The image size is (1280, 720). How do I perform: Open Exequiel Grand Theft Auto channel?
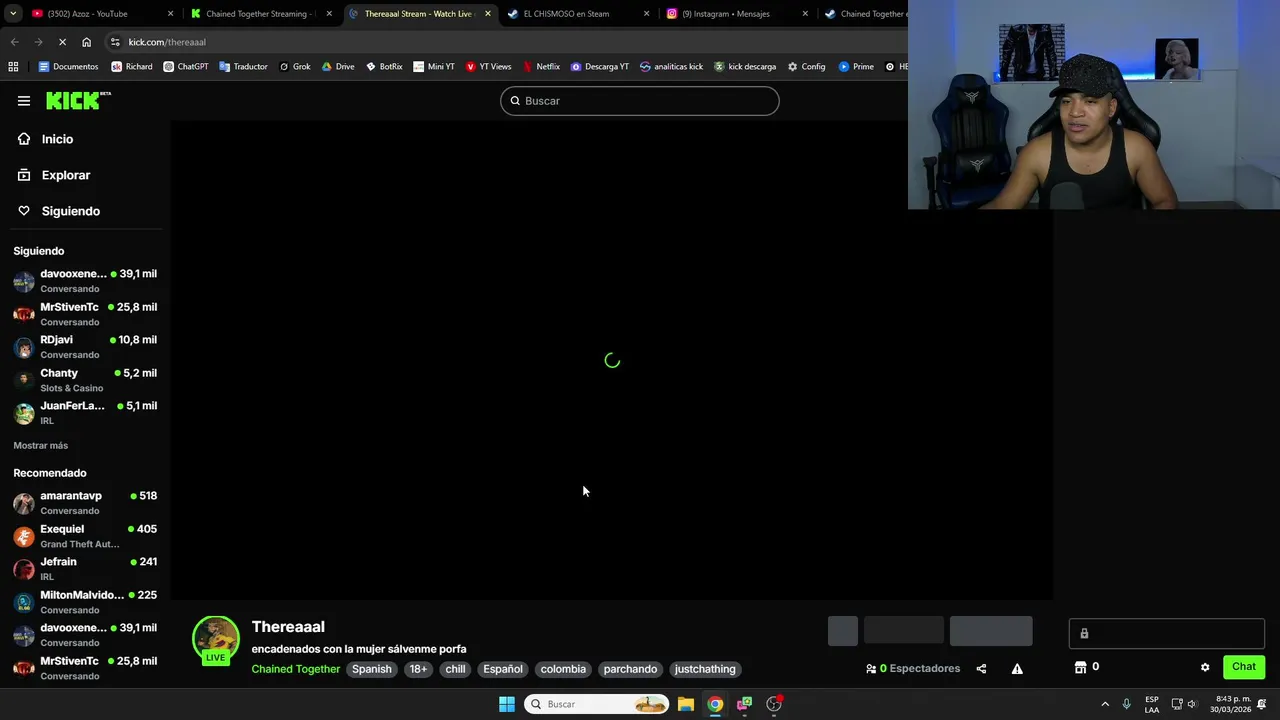point(85,536)
